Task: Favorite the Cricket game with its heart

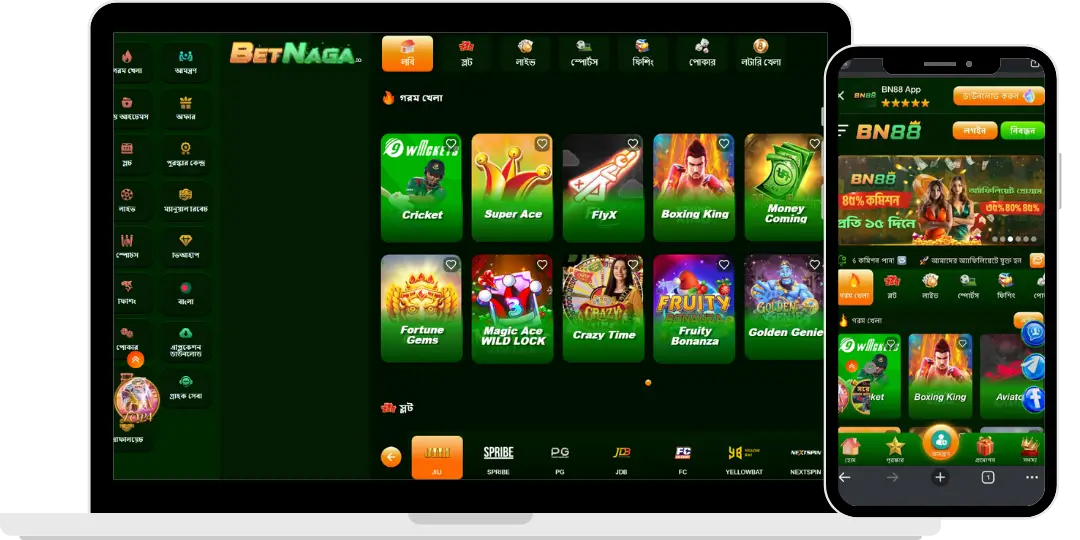Action: [451, 144]
